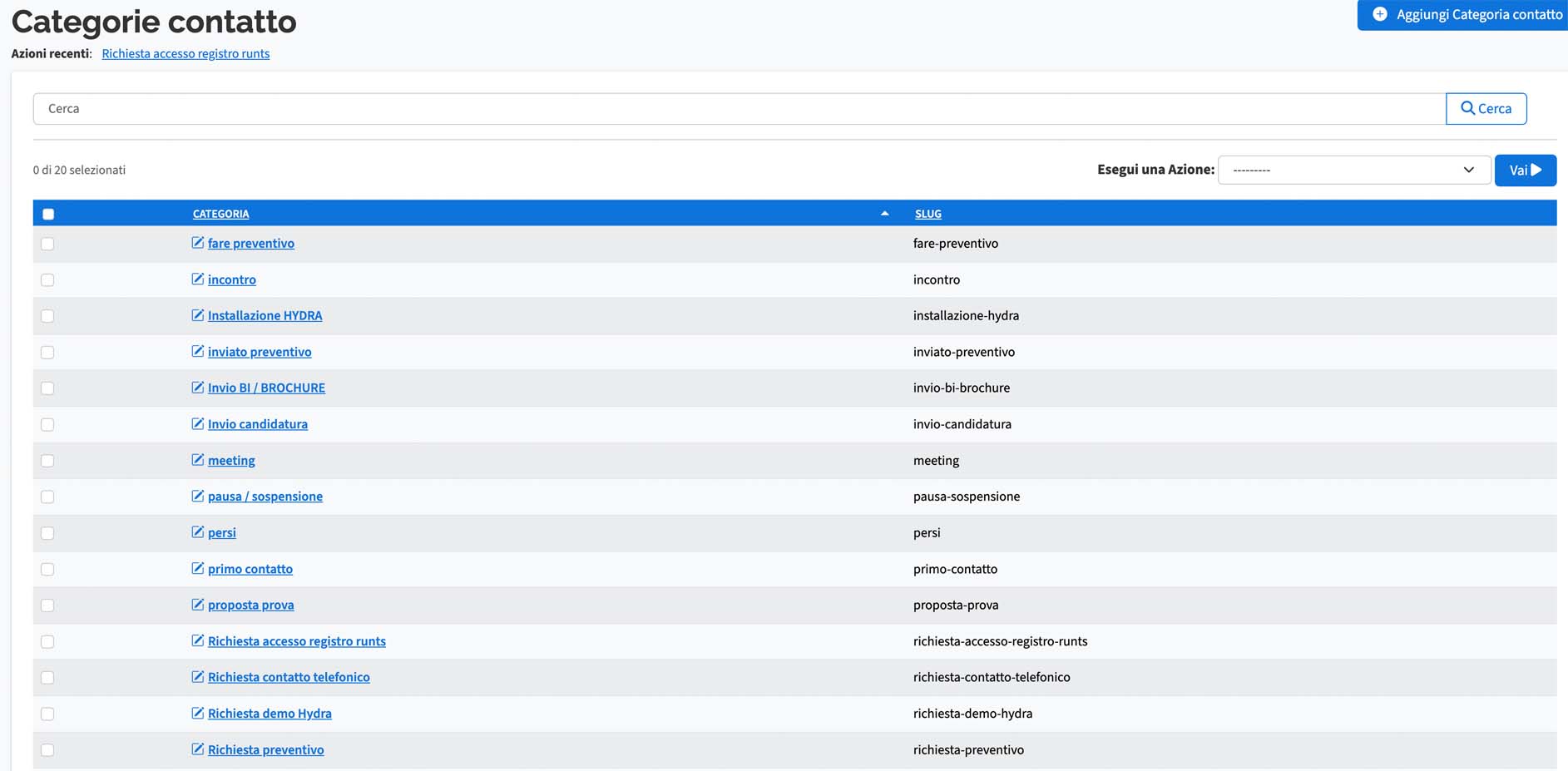The width and height of the screenshot is (1568, 771).
Task: Click the edit icon next to fare preventivo
Action: pos(197,243)
